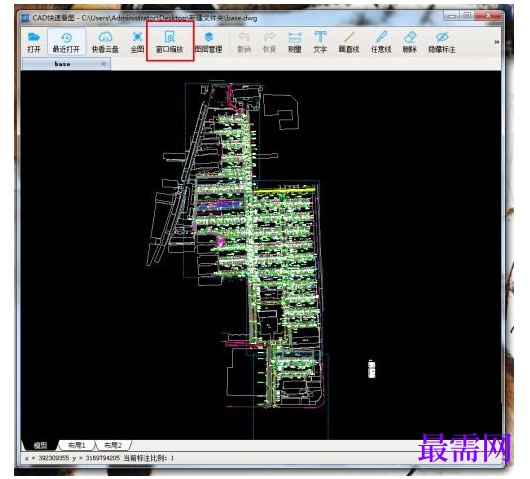Click the undo arrow button
The width and height of the screenshot is (530, 479).
244,42
